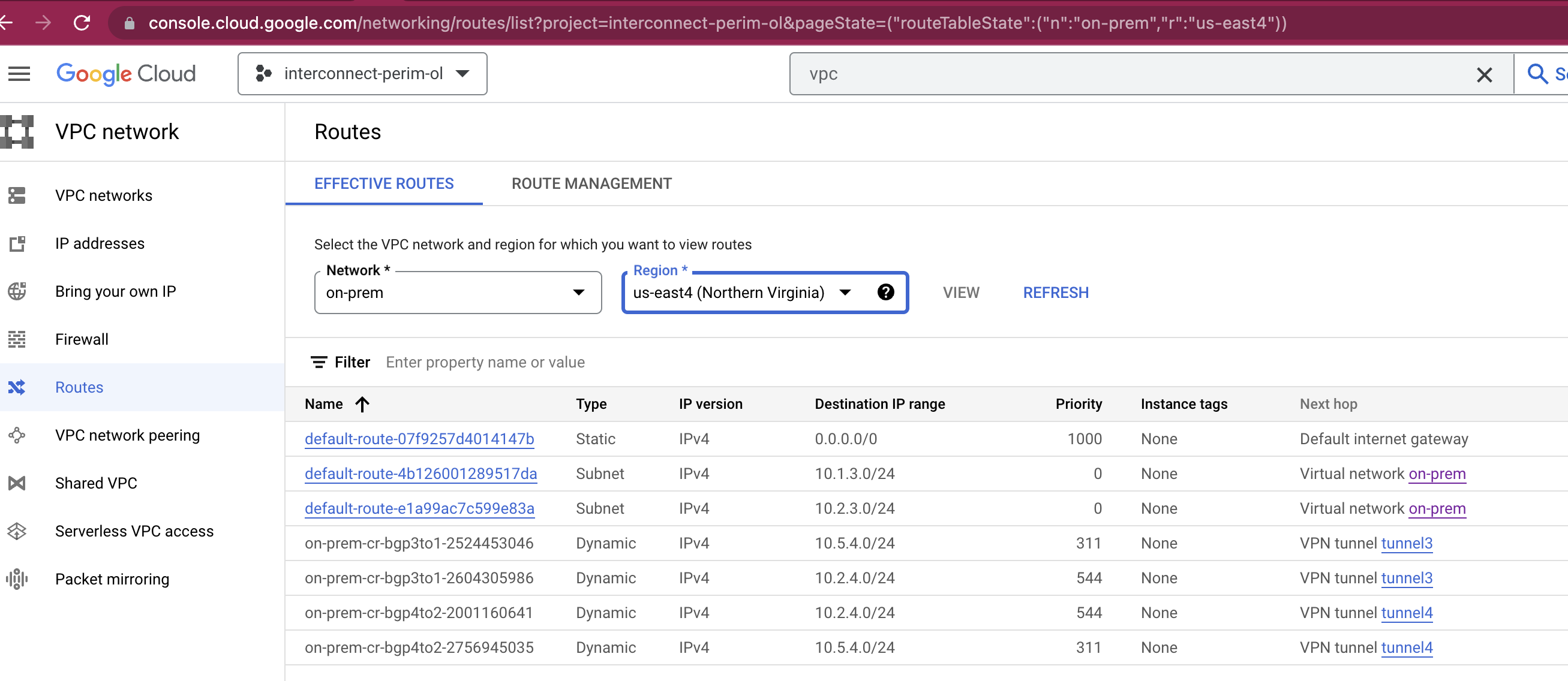
Task: Toggle the Name column sort arrow
Action: pos(363,403)
